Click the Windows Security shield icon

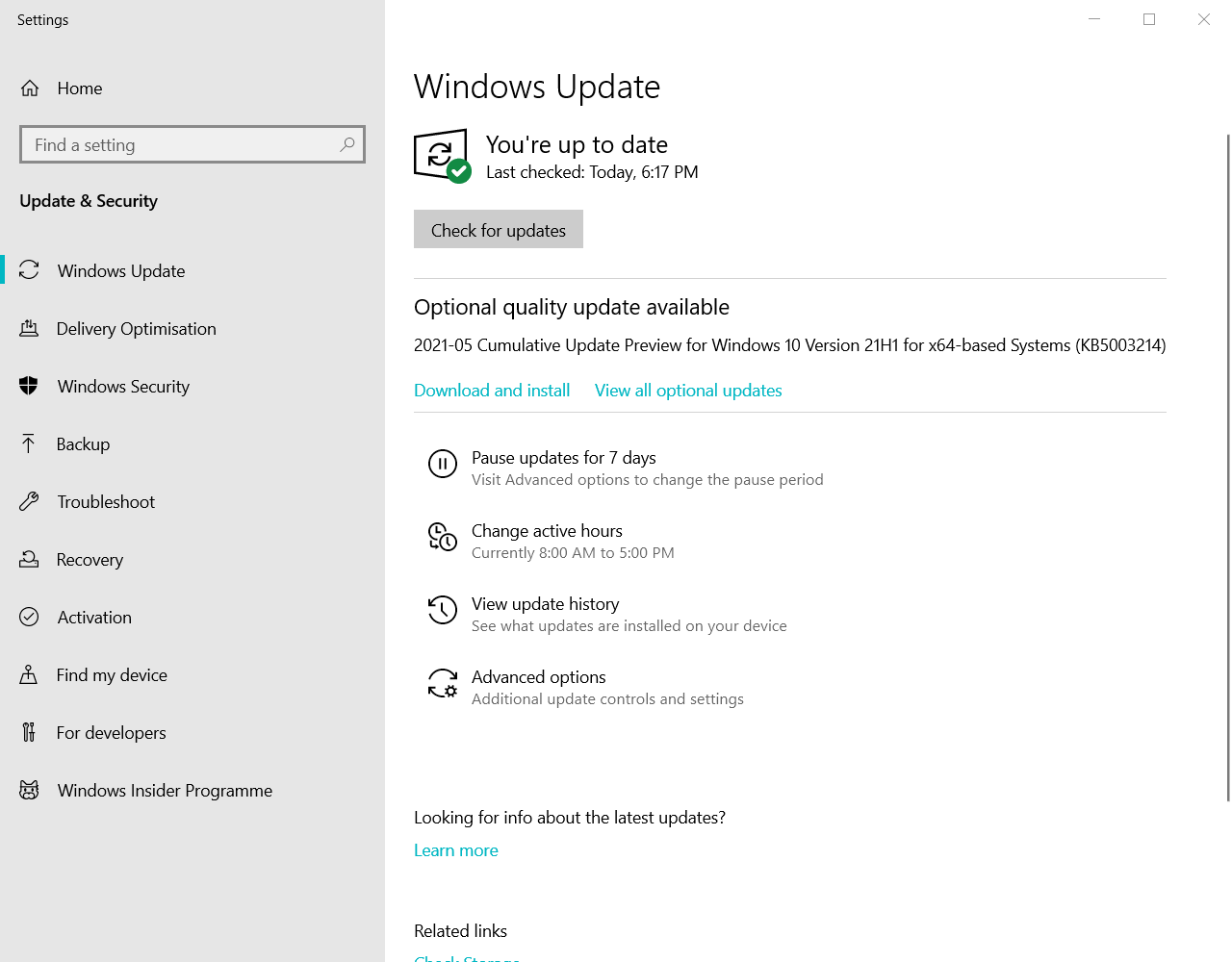[x=29, y=386]
